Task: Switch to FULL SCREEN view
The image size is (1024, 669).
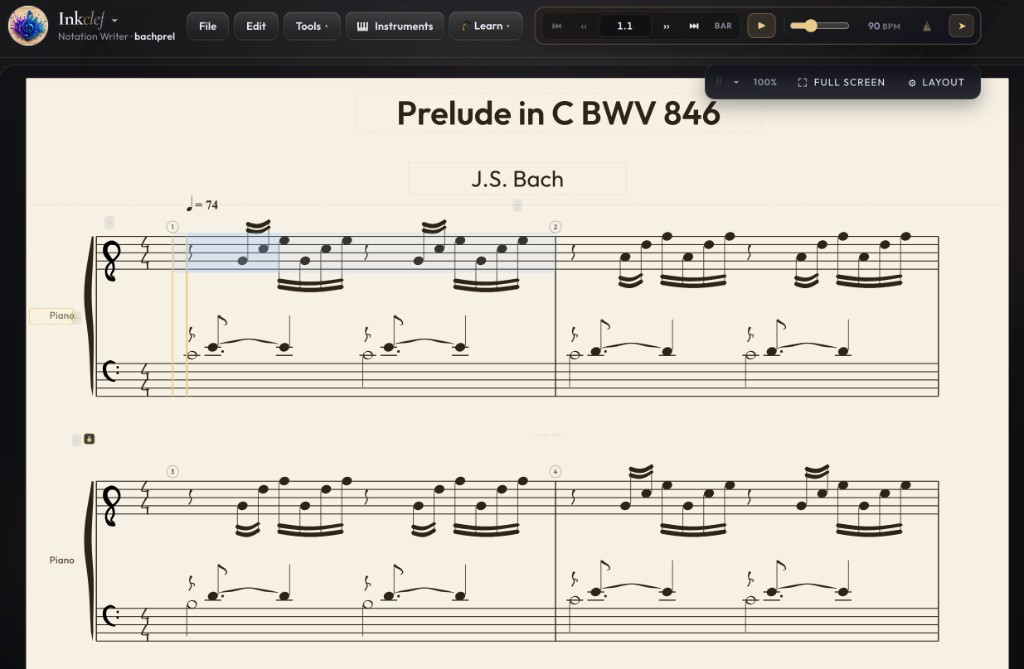Action: (841, 82)
